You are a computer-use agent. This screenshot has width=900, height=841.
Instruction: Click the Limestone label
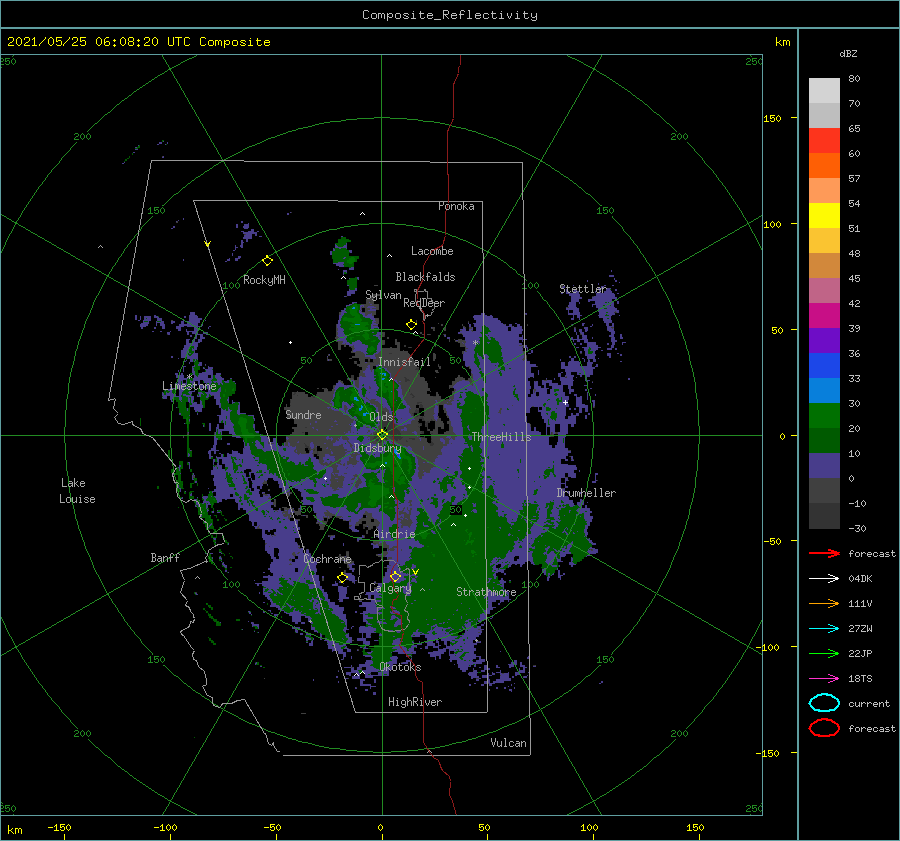tap(189, 386)
